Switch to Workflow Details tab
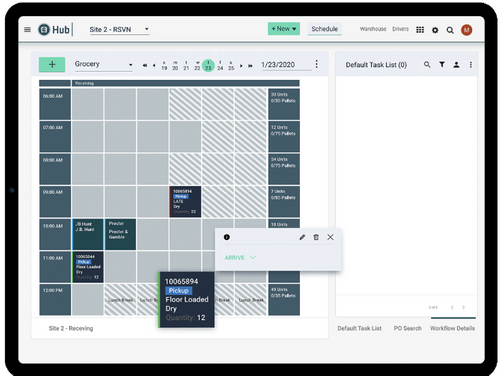Viewport: 500px width, 376px height. coord(452,328)
